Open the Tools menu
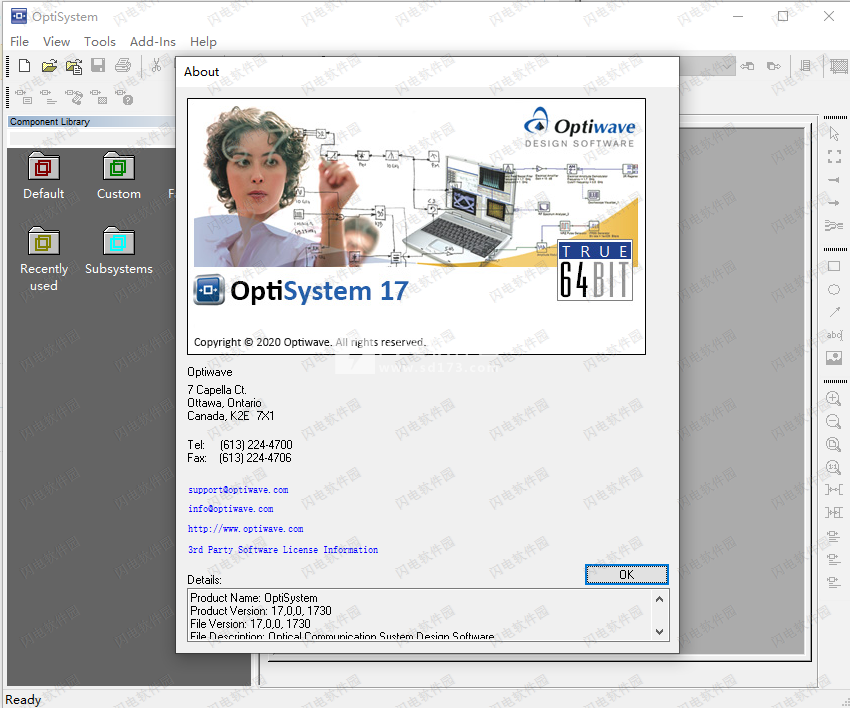 click(99, 41)
